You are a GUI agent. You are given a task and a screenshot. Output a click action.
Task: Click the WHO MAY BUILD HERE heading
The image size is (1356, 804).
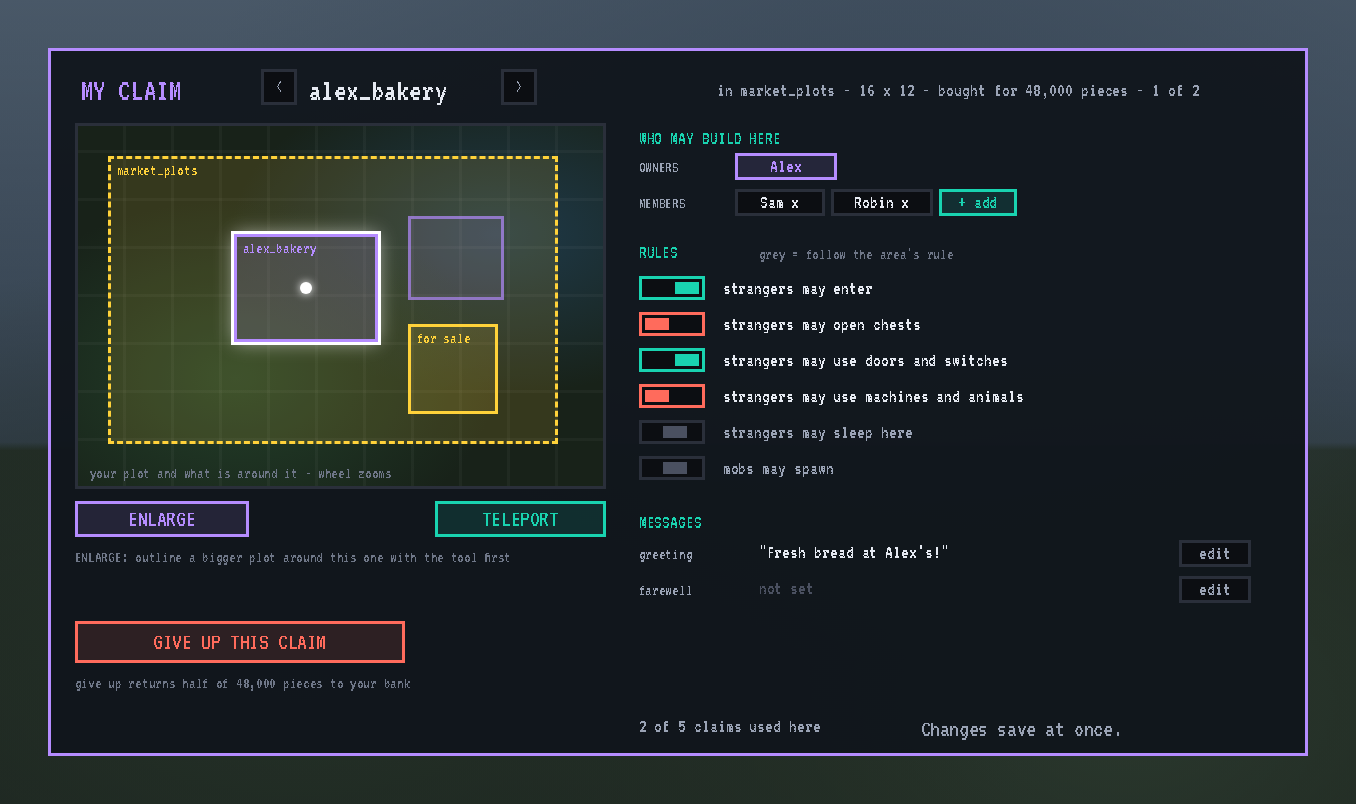(710, 139)
